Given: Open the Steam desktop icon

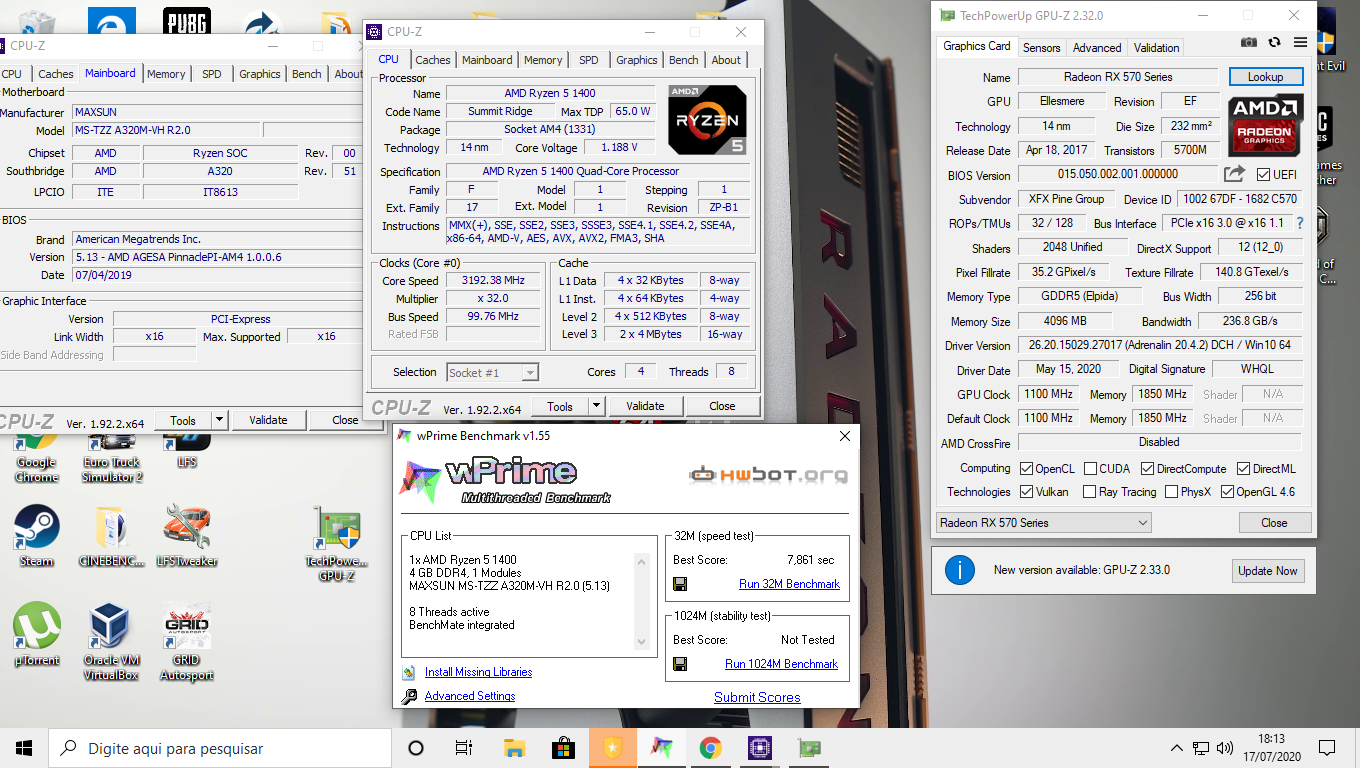Looking at the screenshot, I should [x=37, y=535].
